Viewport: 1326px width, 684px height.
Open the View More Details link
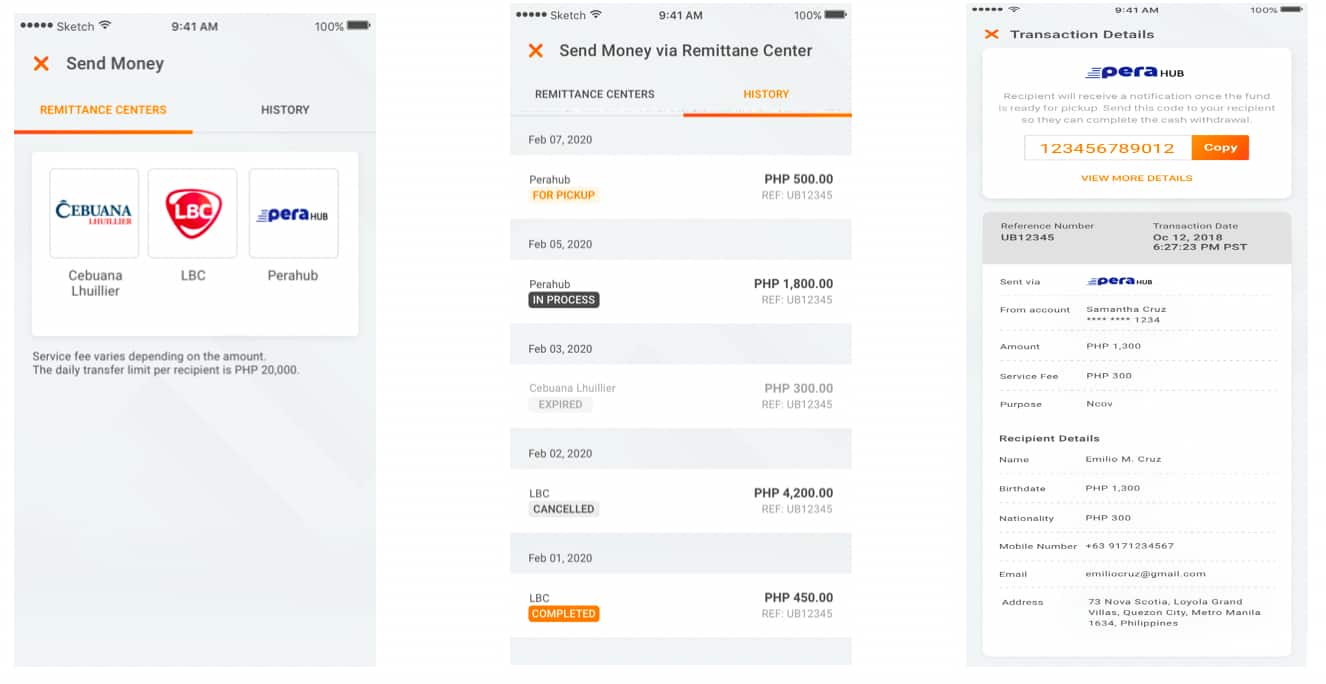1136,178
